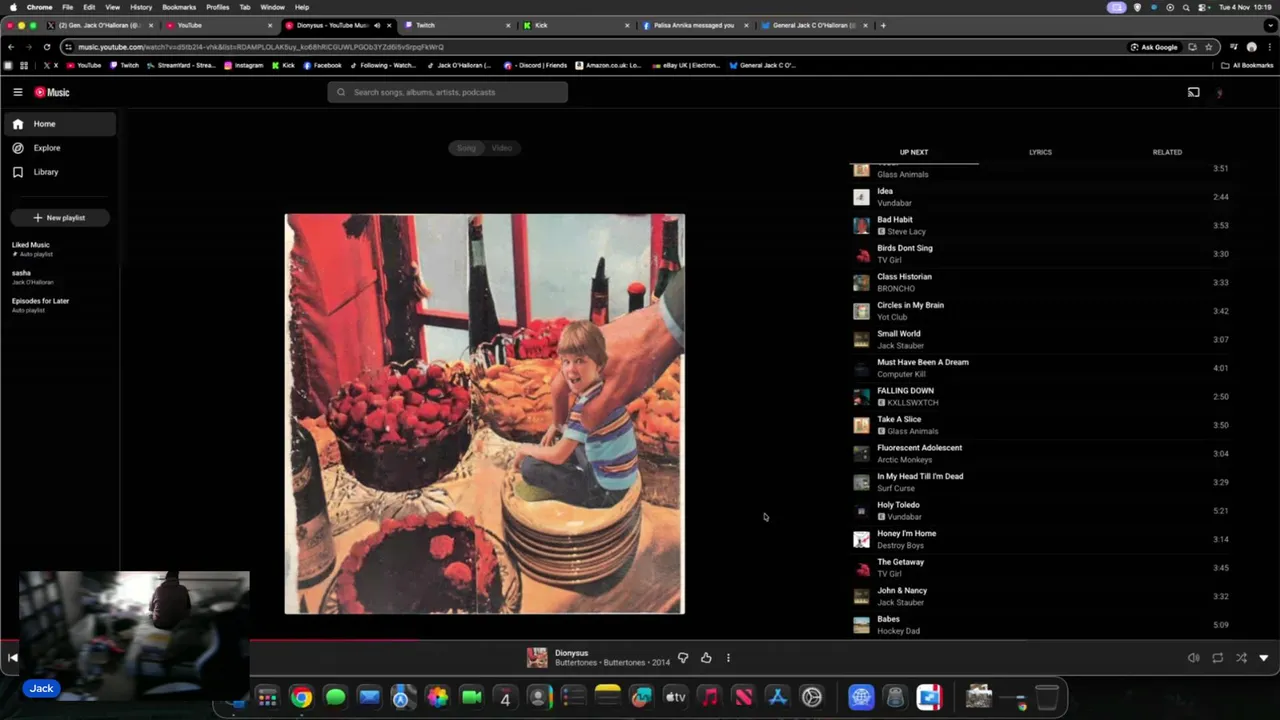This screenshot has width=1280, height=720.
Task: Dislike the song Dionysus
Action: [683, 658]
